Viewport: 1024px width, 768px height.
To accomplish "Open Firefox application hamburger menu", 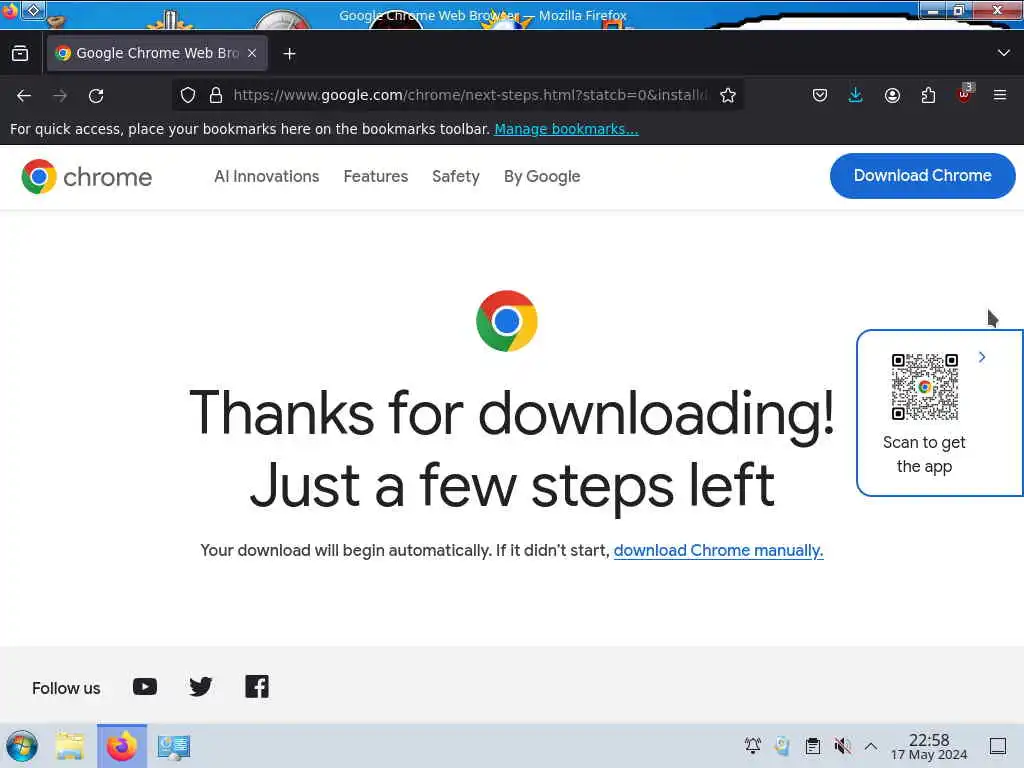I will pos(1000,95).
